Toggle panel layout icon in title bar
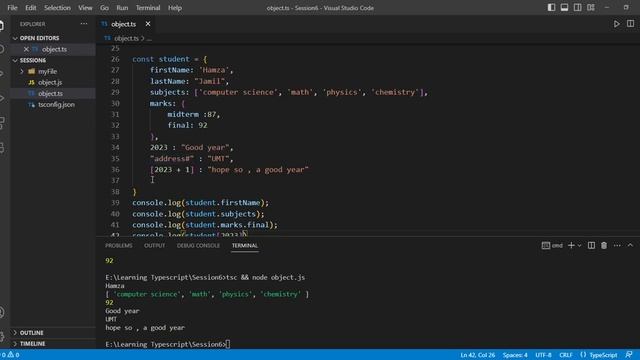This screenshot has width=640, height=360. (564, 7)
